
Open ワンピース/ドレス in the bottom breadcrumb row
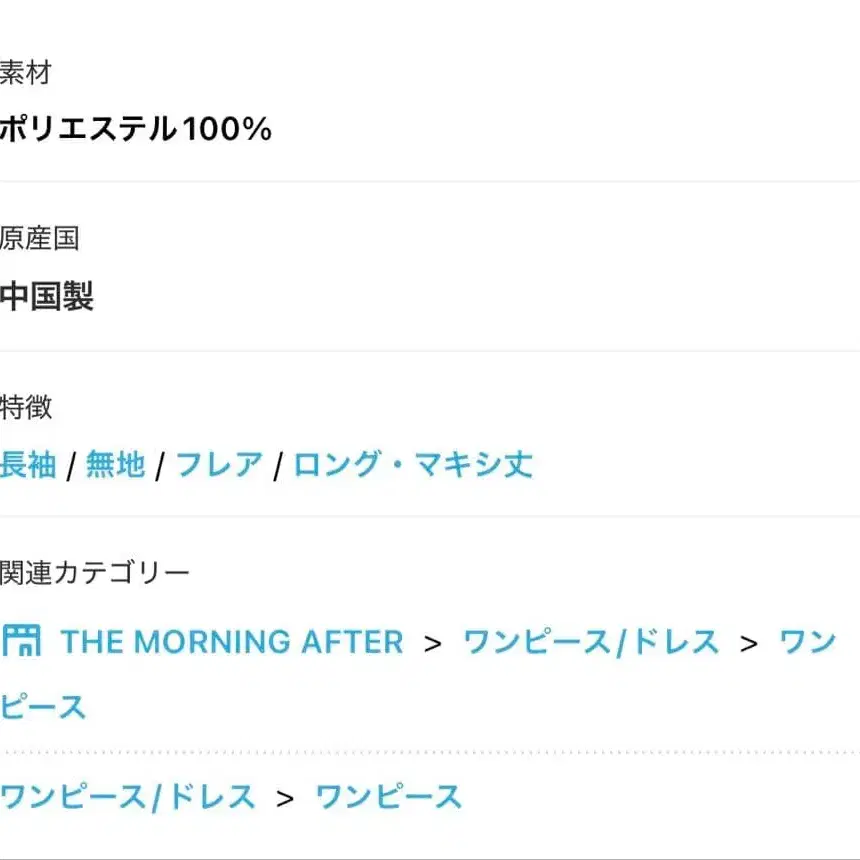click(x=128, y=797)
